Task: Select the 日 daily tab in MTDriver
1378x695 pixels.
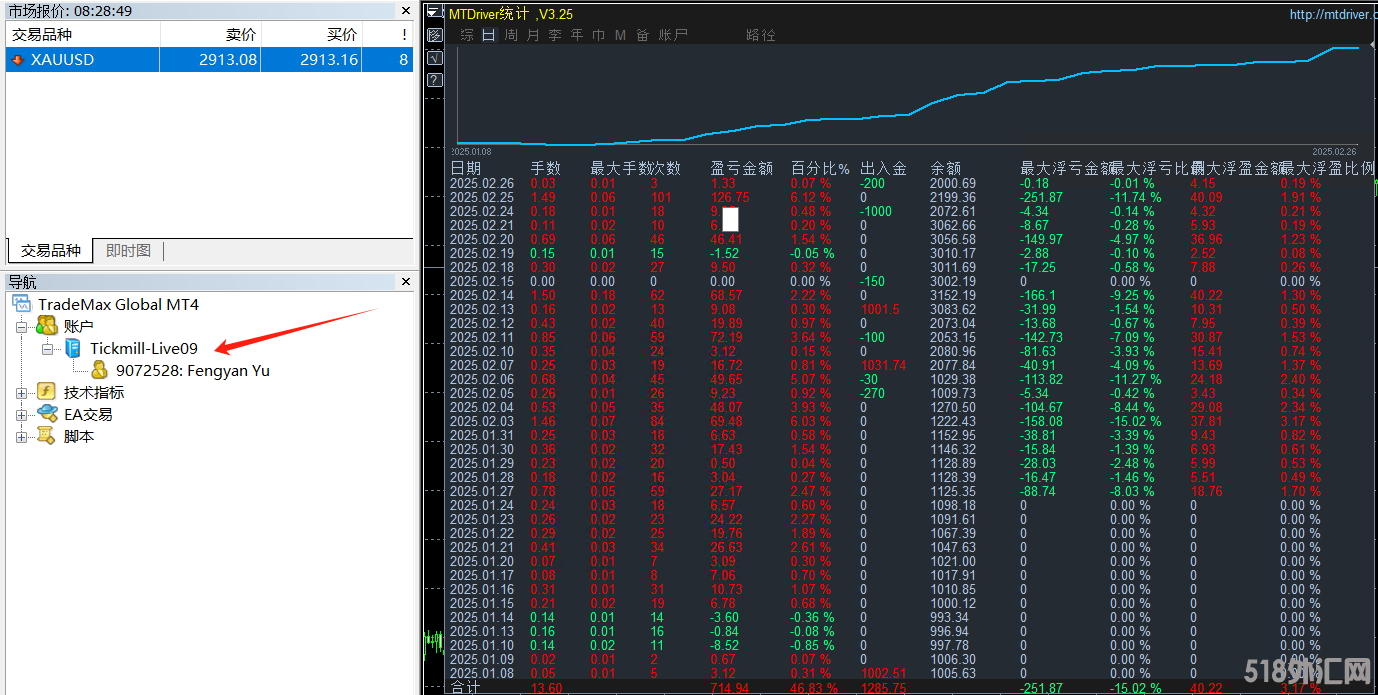Action: (488, 35)
